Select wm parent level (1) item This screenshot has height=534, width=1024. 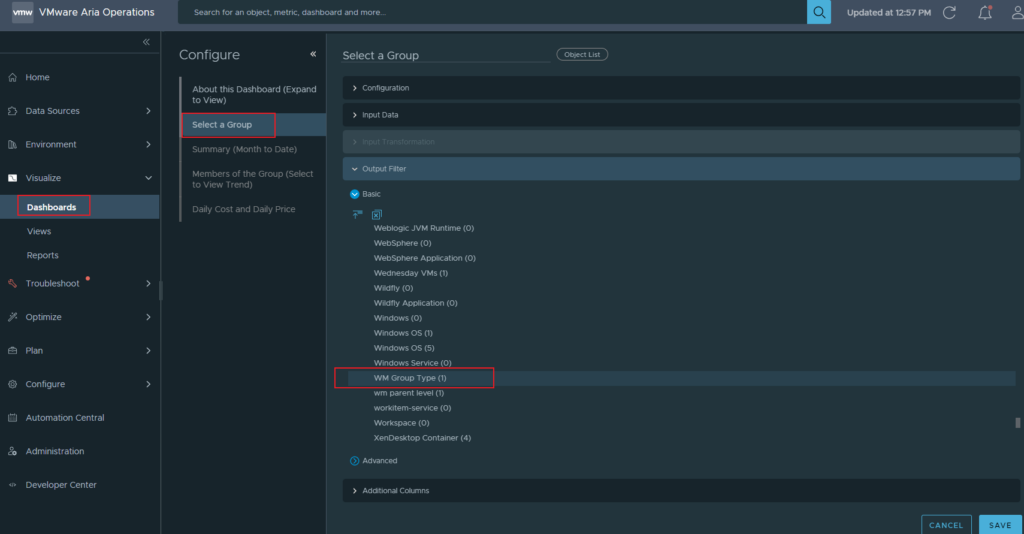[x=409, y=393]
